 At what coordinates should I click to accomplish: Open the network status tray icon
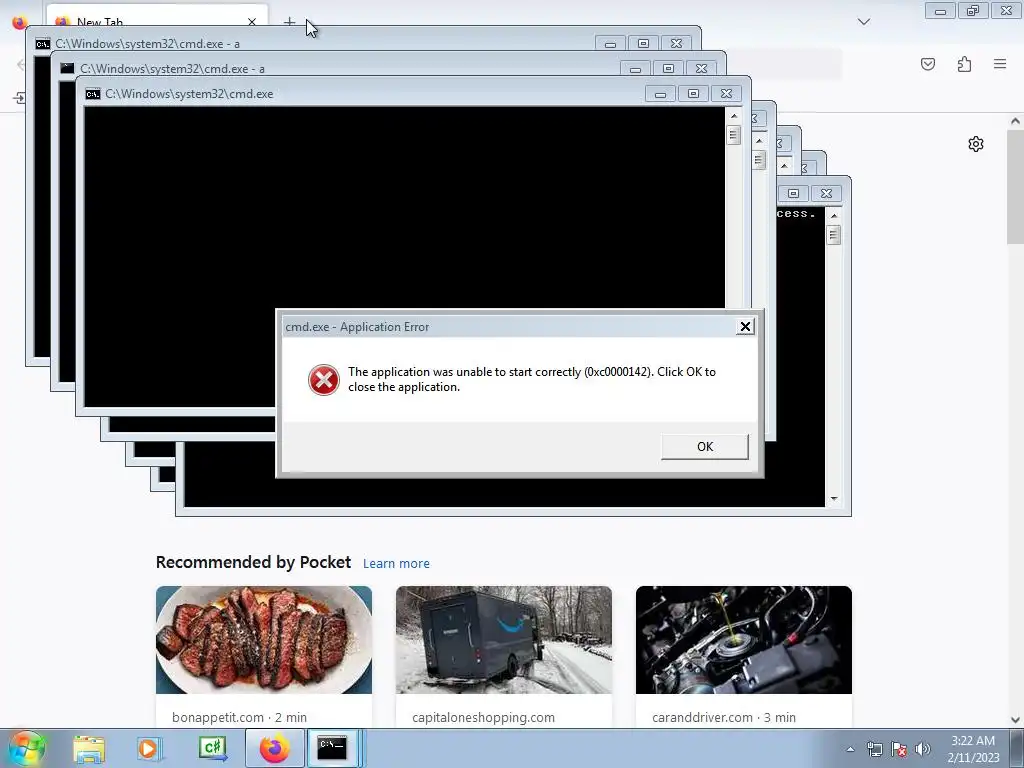(x=874, y=749)
